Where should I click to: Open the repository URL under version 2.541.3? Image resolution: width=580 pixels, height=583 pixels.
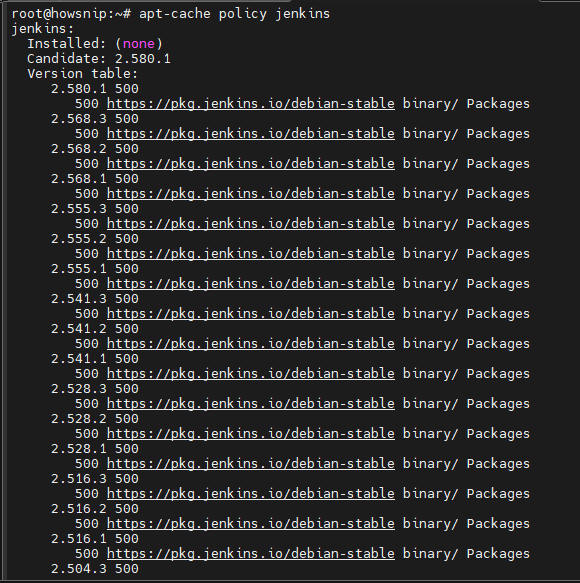pos(251,314)
